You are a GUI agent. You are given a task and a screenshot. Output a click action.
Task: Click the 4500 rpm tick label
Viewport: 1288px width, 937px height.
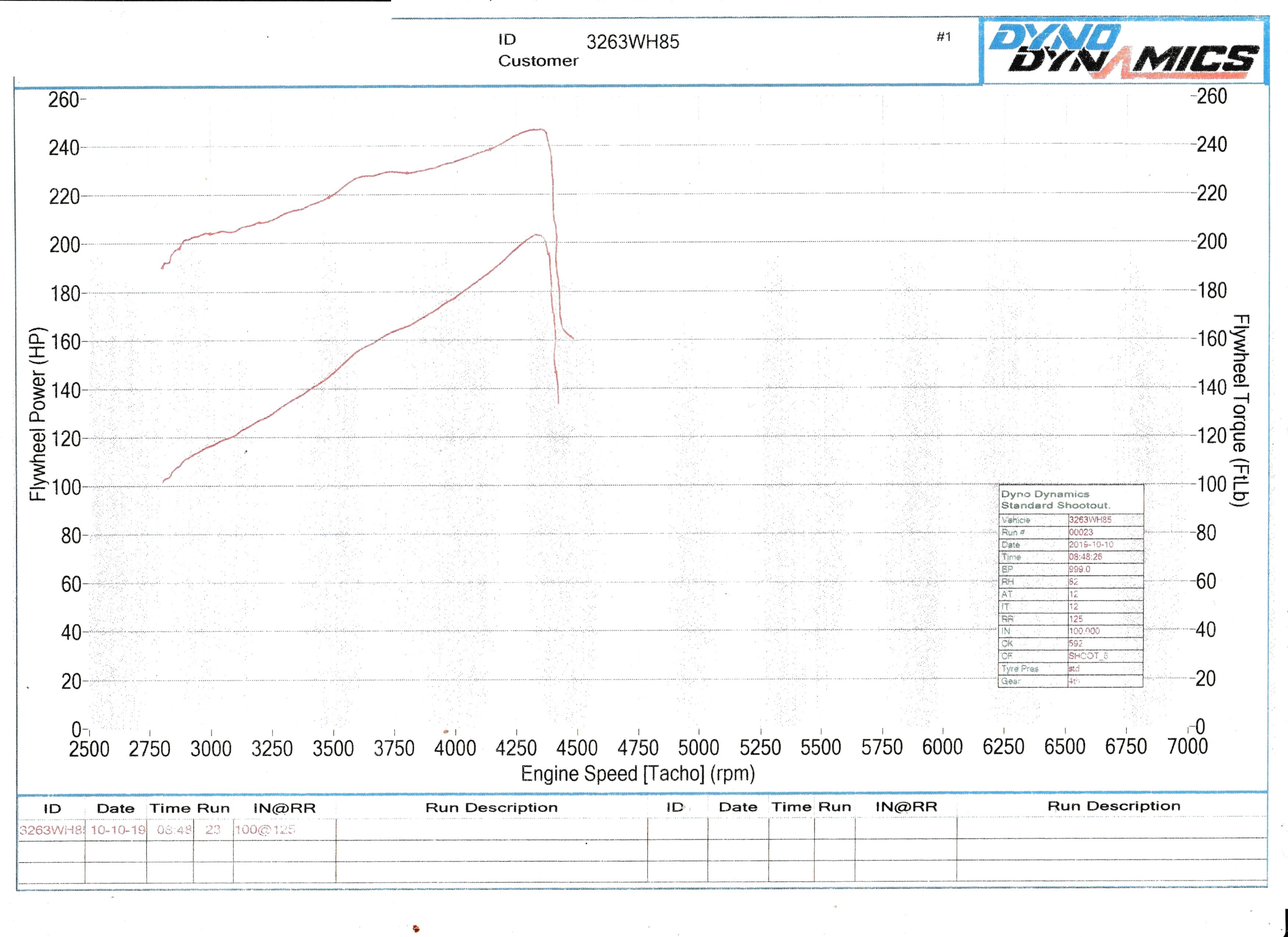tap(576, 748)
